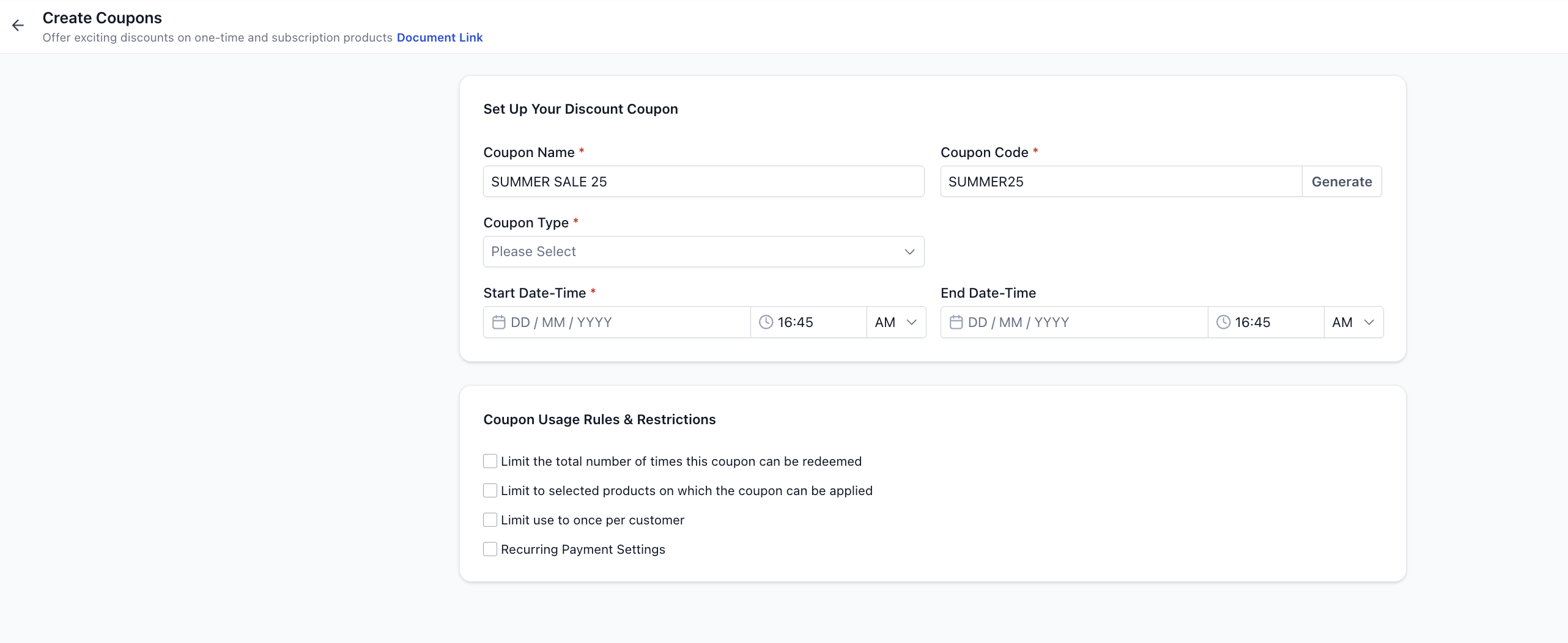Click the Coupon Type label
Image resolution: width=1568 pixels, height=643 pixels.
[526, 222]
